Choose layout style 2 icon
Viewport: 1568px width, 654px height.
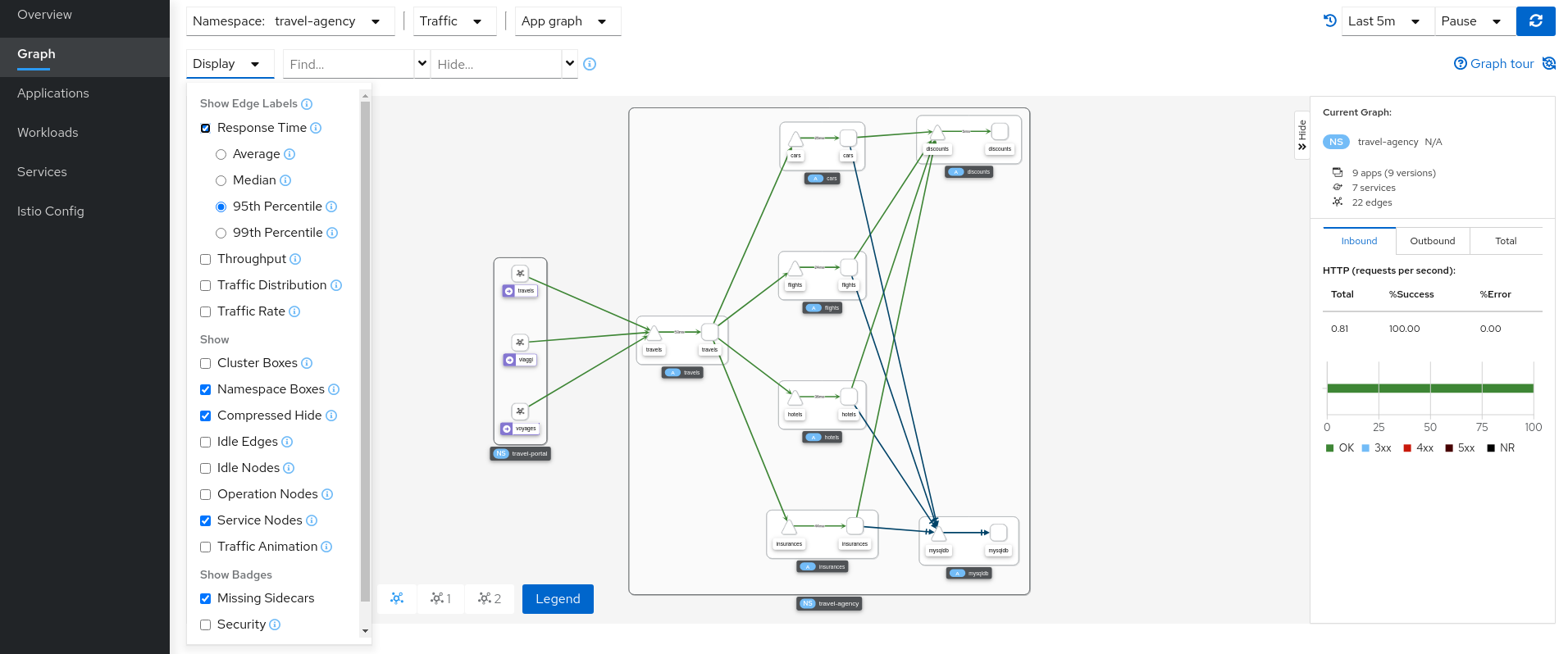490,598
